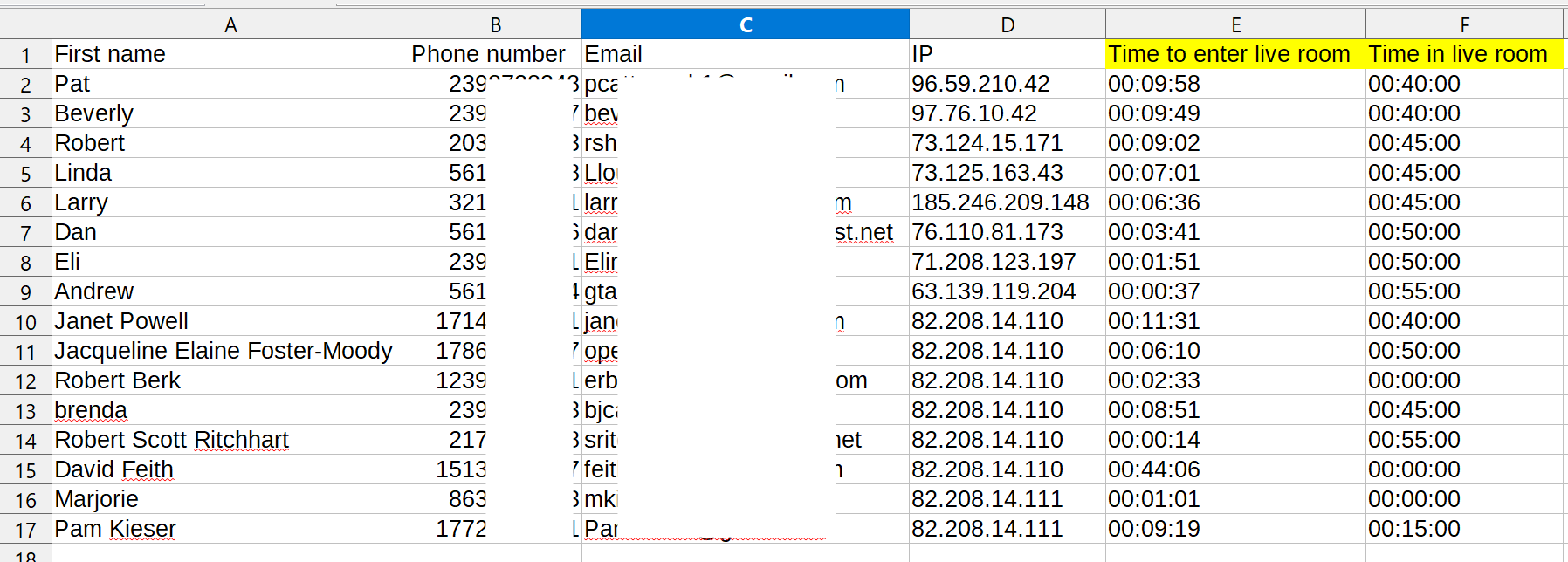This screenshot has width=1568, height=562.
Task: Click the column B header
Action: (x=495, y=24)
